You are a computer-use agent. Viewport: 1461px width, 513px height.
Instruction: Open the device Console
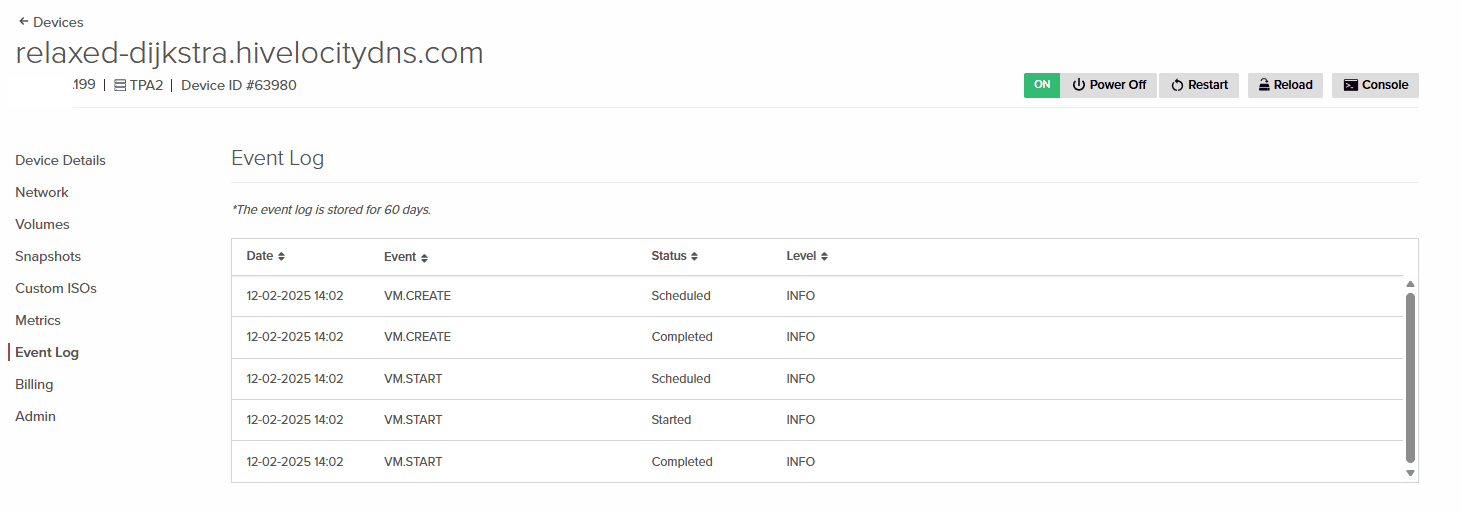[1375, 85]
